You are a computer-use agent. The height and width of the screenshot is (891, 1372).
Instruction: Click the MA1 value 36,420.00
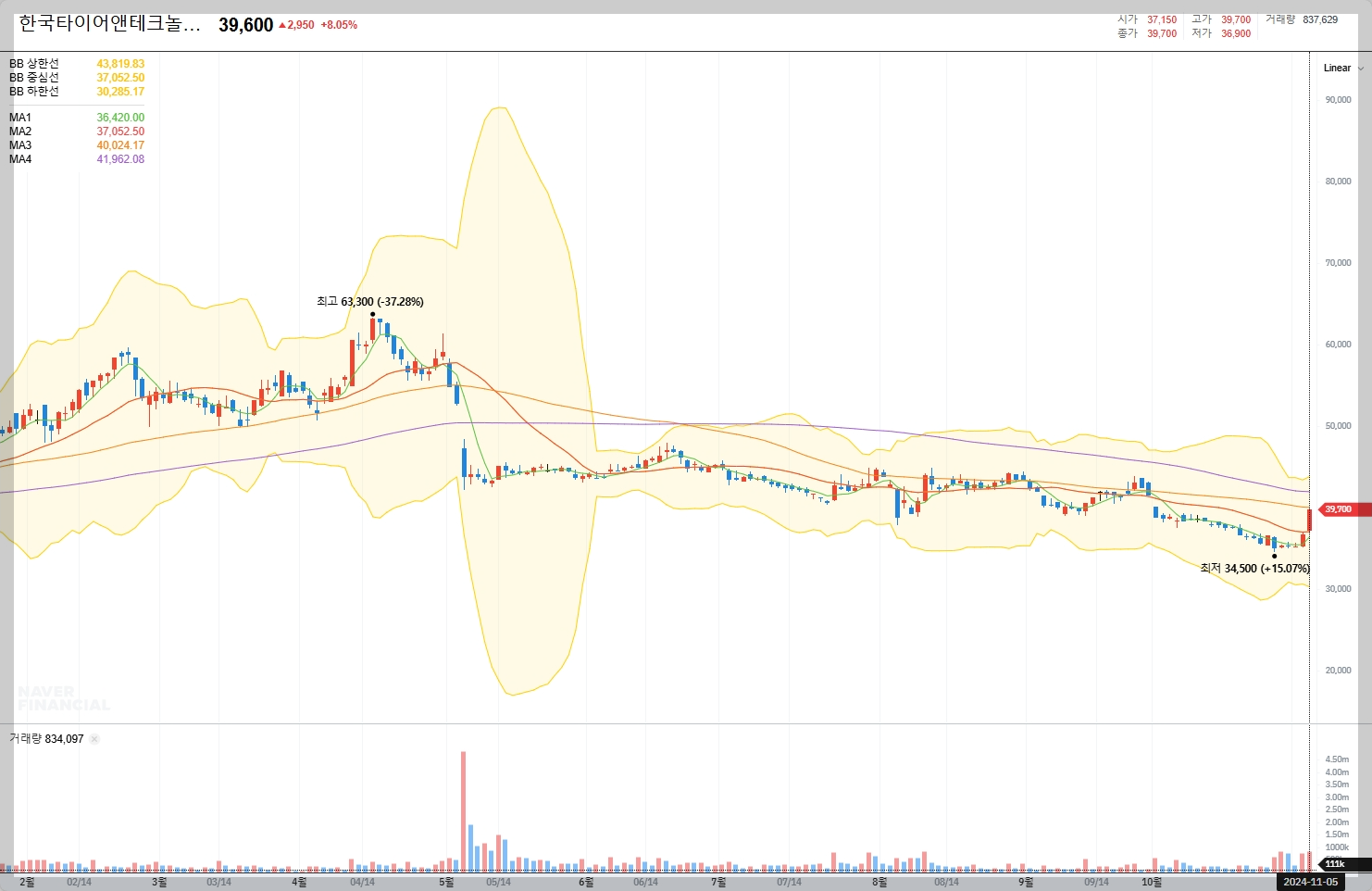120,118
